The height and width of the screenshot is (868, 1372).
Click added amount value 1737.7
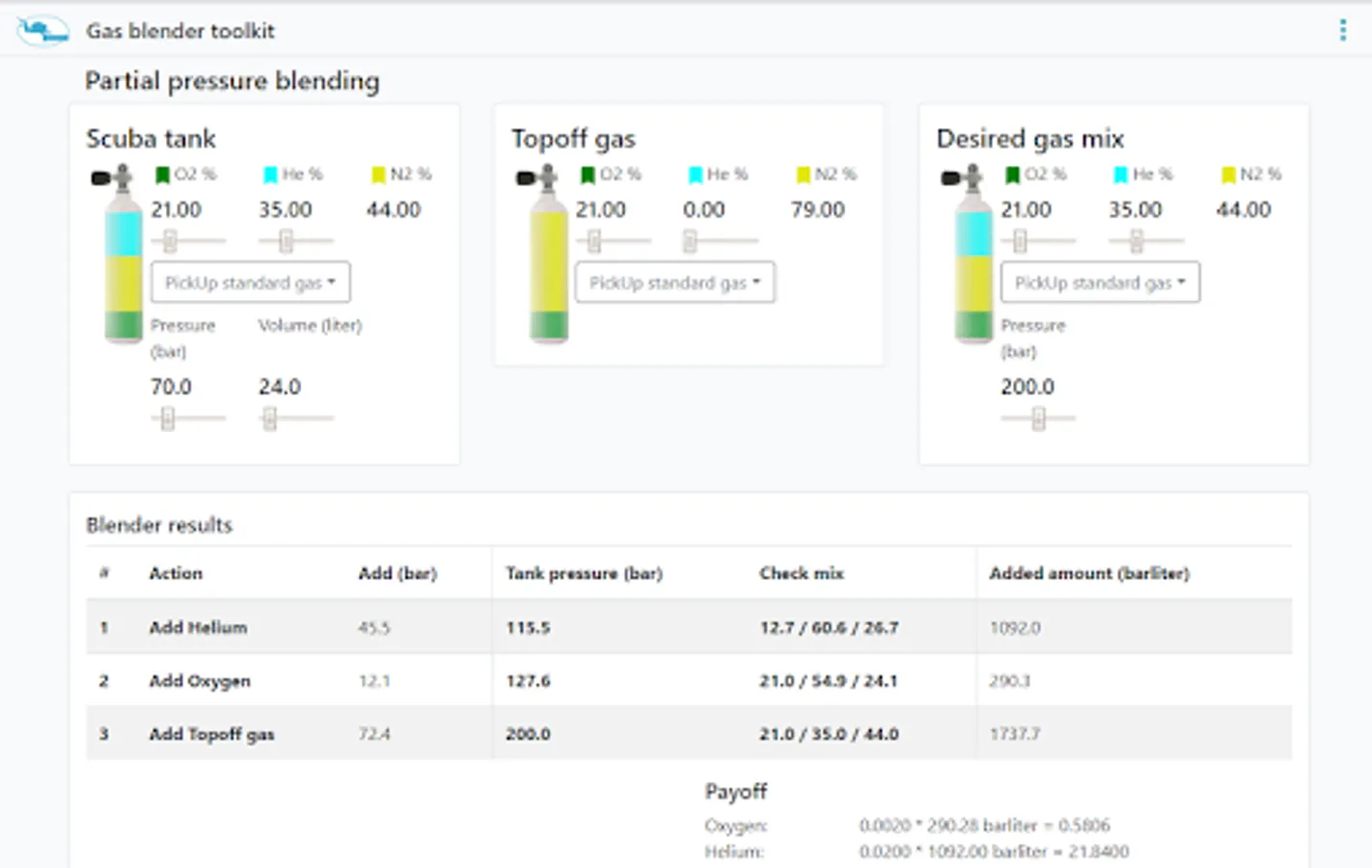tap(1015, 734)
